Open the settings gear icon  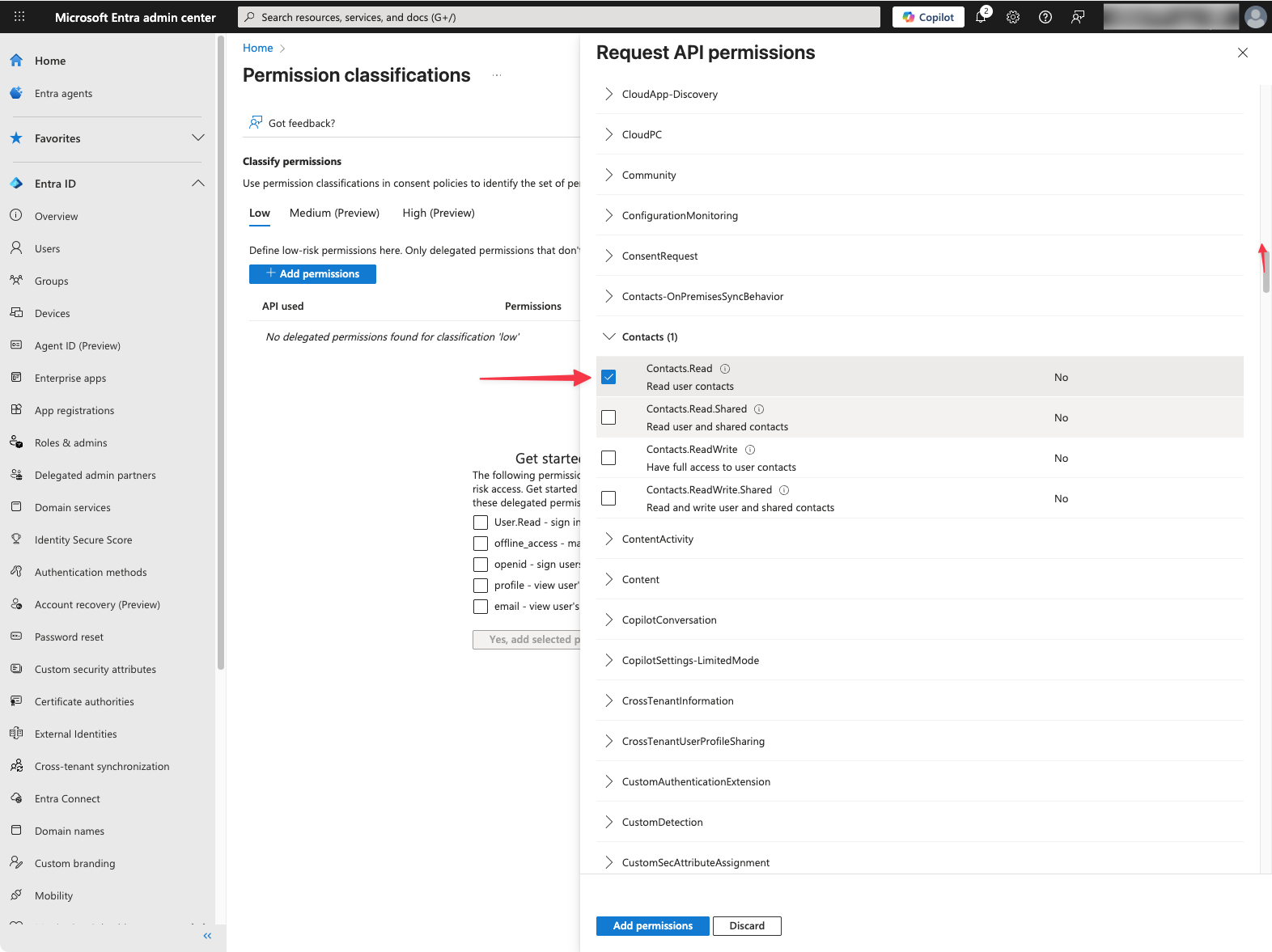pyautogui.click(x=1013, y=17)
